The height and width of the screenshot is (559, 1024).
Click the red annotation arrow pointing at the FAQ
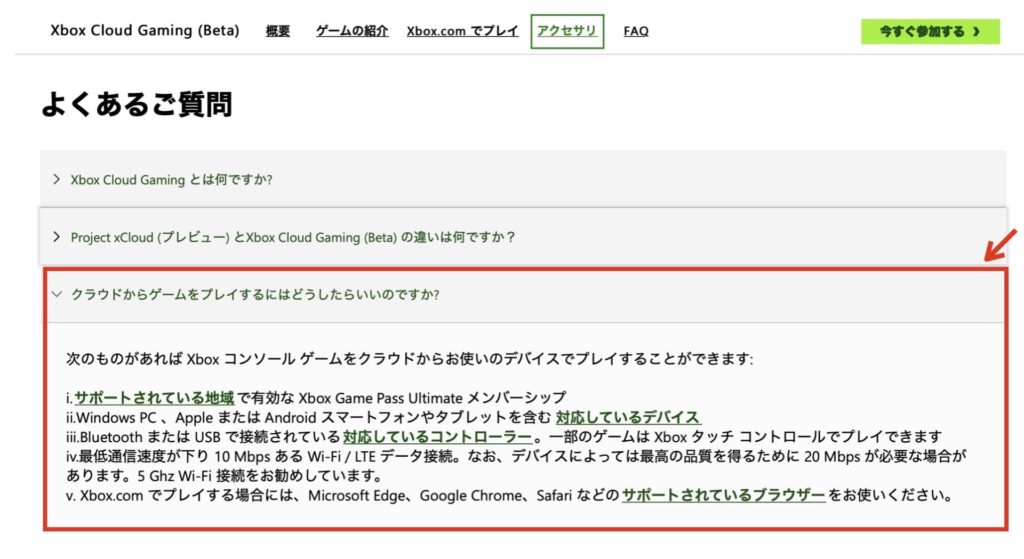1002,246
